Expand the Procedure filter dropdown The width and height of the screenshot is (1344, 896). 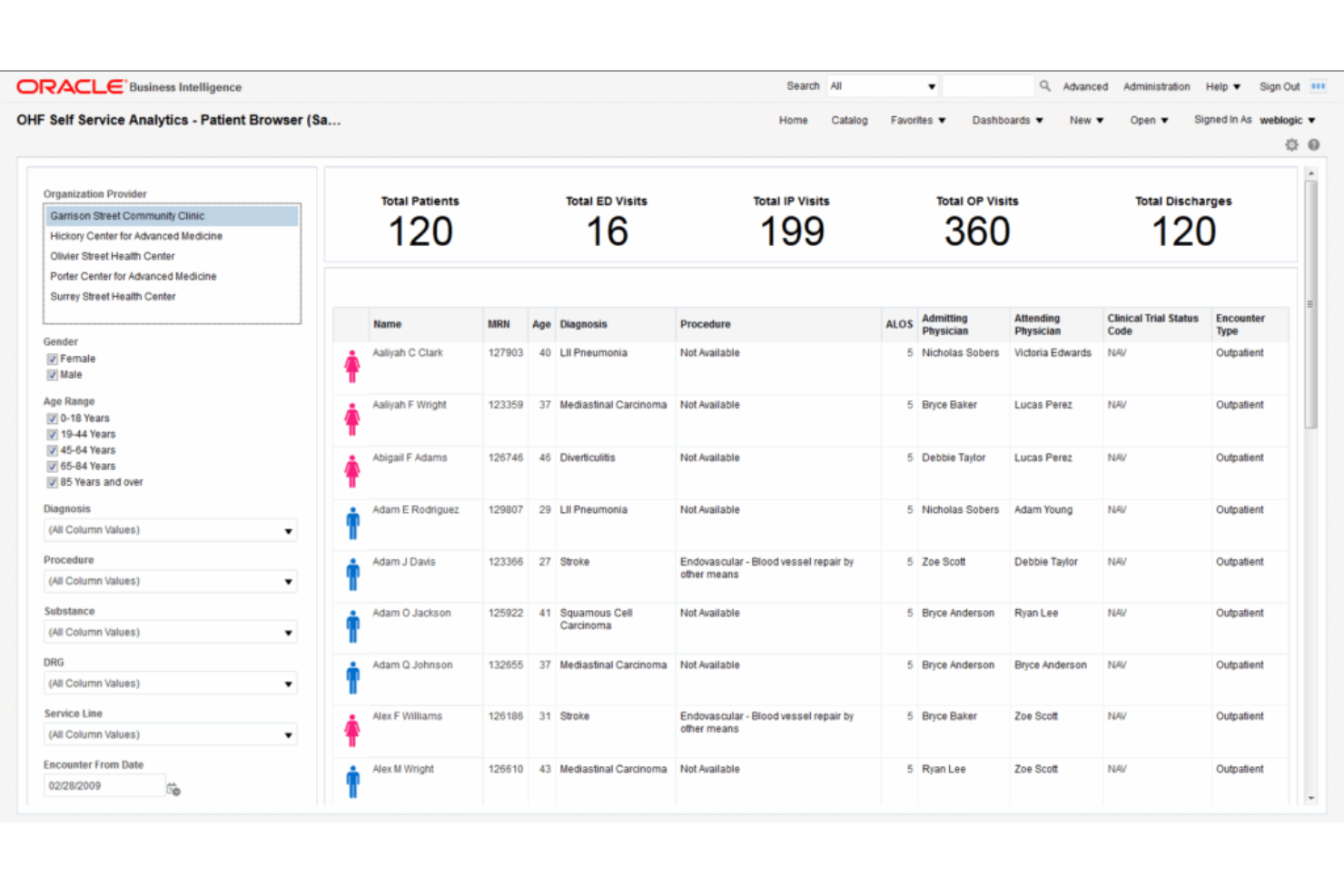click(289, 582)
